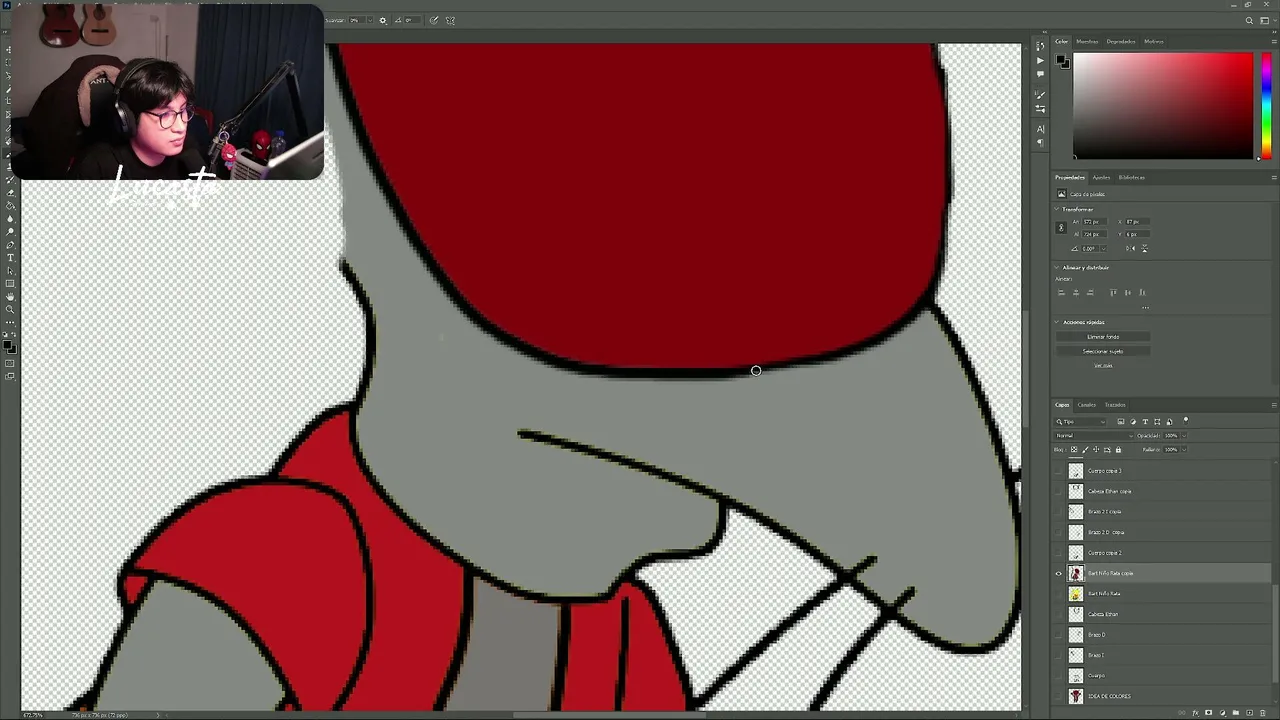Open the search magnifier in the top bar
1280x720 pixels.
point(1249,20)
